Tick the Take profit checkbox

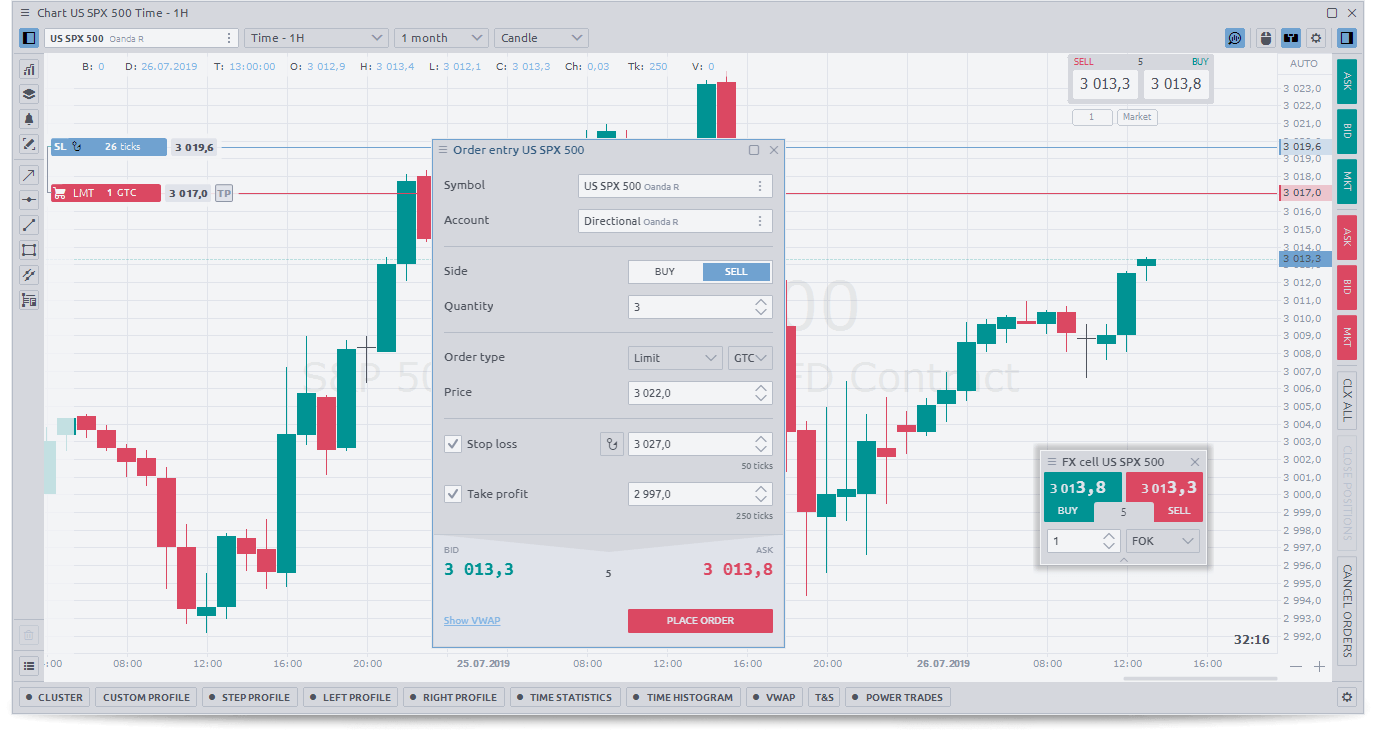tap(453, 494)
